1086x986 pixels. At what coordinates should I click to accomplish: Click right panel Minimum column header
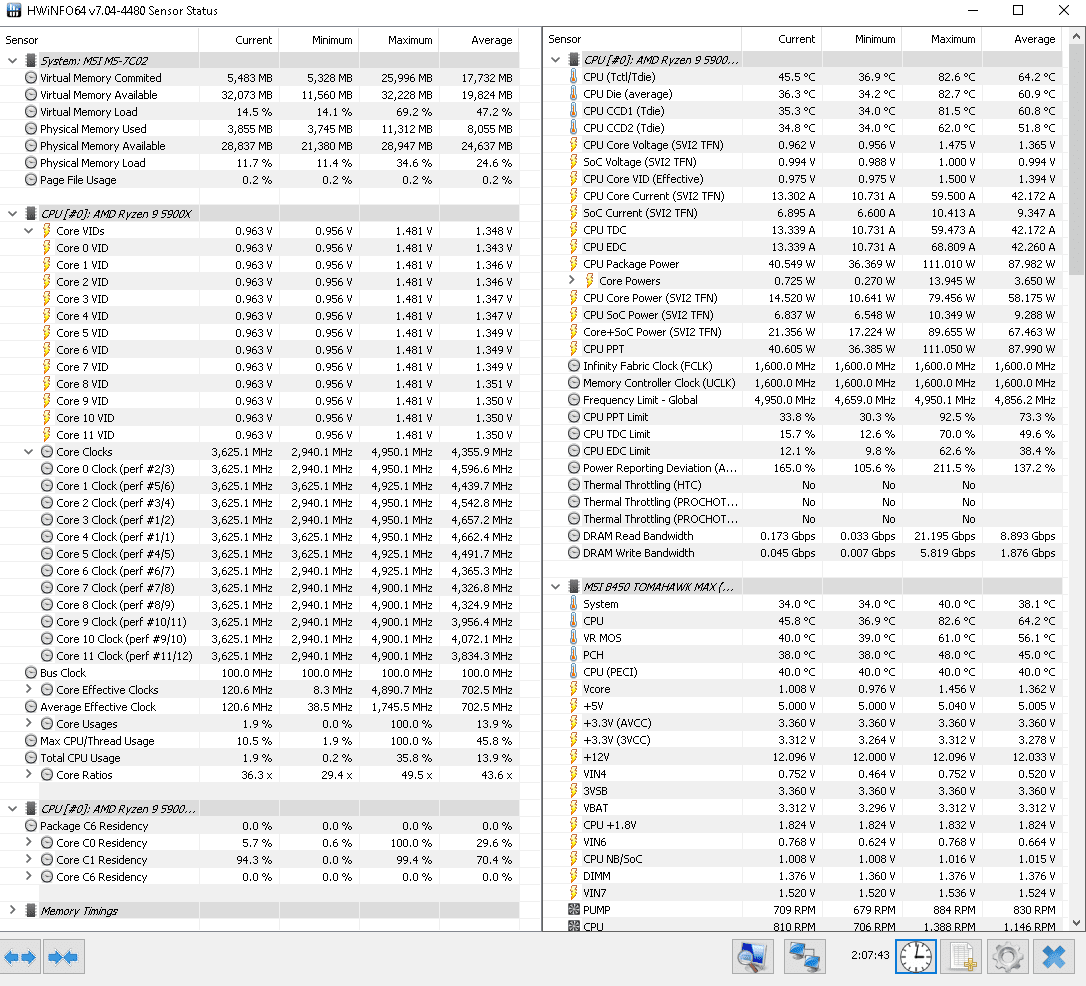(862, 39)
